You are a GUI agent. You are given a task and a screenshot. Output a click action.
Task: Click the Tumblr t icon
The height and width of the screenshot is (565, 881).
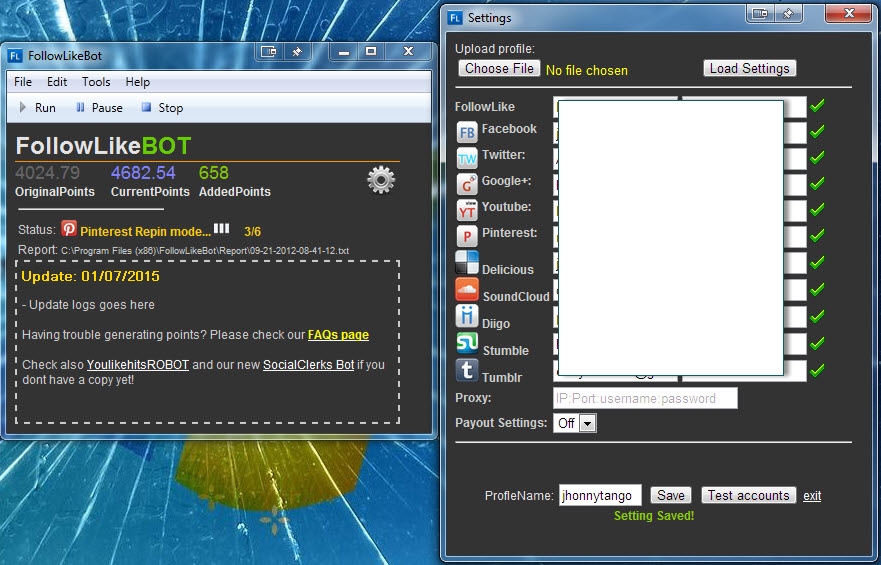467,370
